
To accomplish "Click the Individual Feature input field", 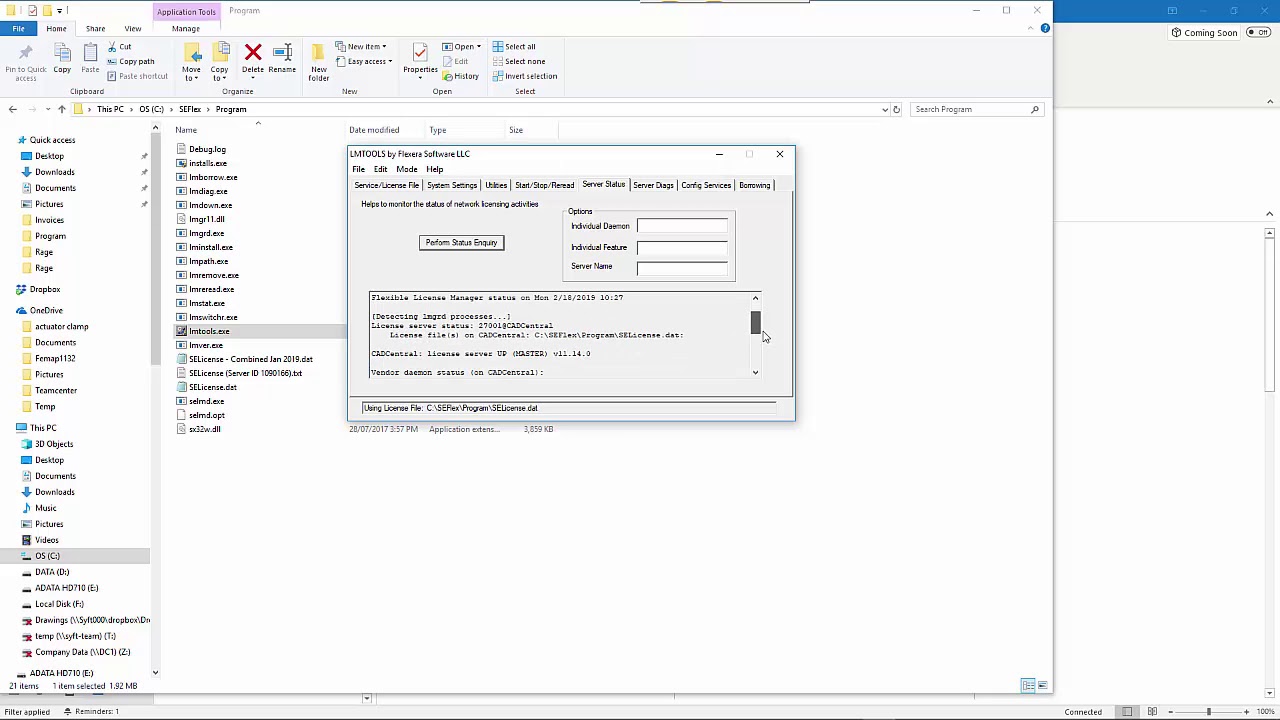I will [x=682, y=247].
